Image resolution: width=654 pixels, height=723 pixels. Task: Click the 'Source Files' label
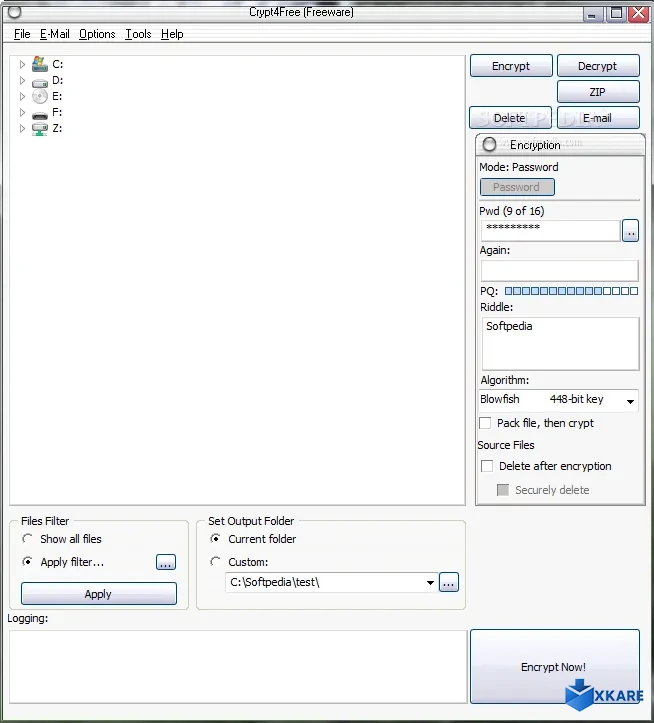coord(506,445)
